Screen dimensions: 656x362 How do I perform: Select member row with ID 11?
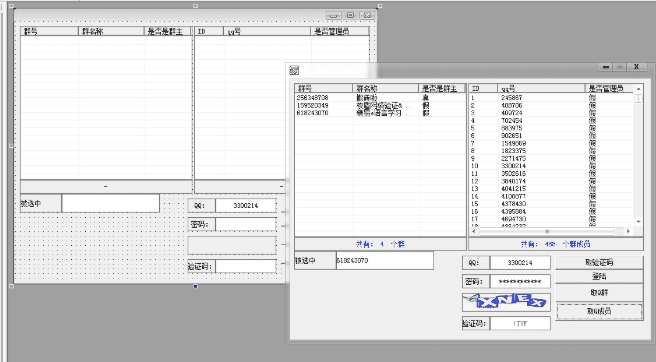pos(551,174)
